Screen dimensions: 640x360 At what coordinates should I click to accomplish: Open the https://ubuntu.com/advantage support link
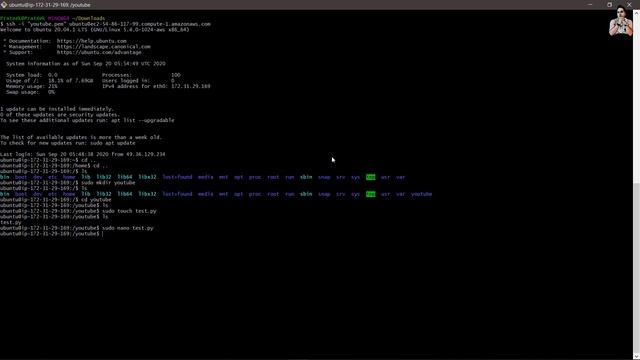coord(99,52)
